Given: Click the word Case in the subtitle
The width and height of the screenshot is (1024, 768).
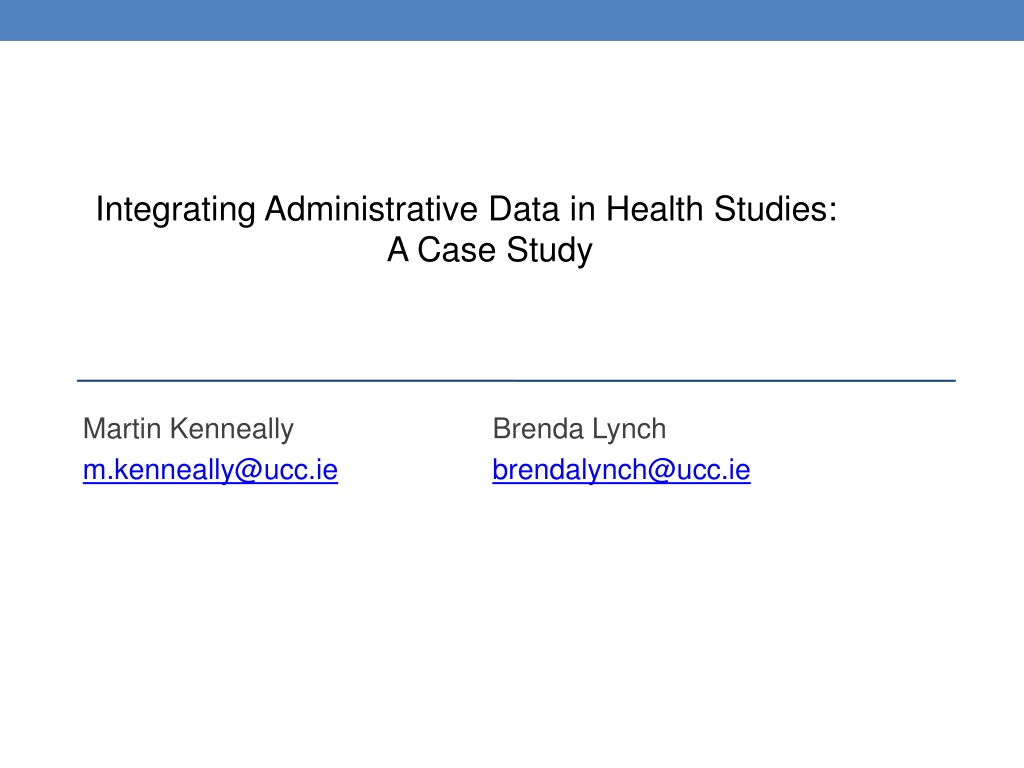Looking at the screenshot, I should point(456,250).
